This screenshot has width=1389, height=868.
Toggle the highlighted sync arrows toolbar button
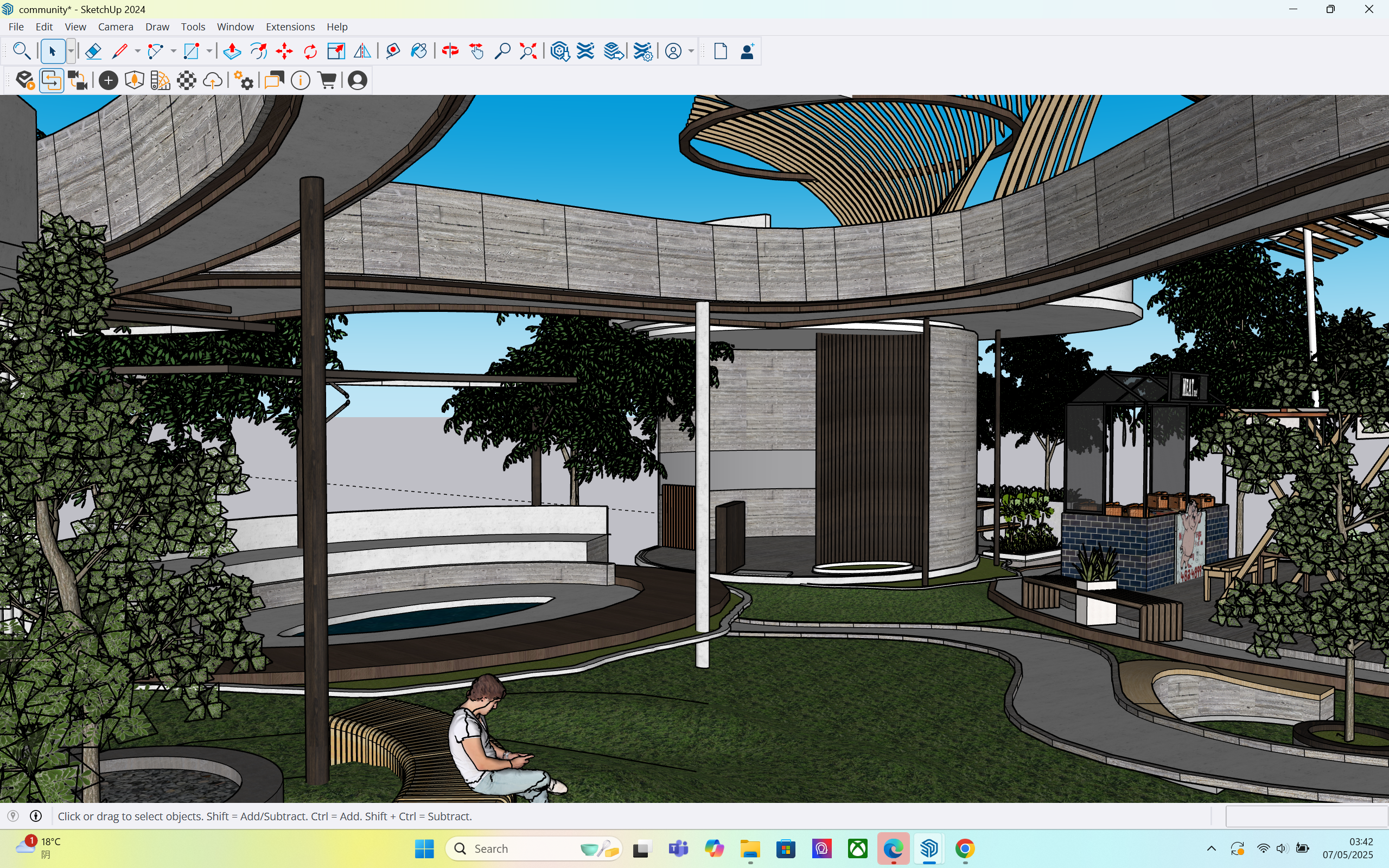click(x=52, y=81)
